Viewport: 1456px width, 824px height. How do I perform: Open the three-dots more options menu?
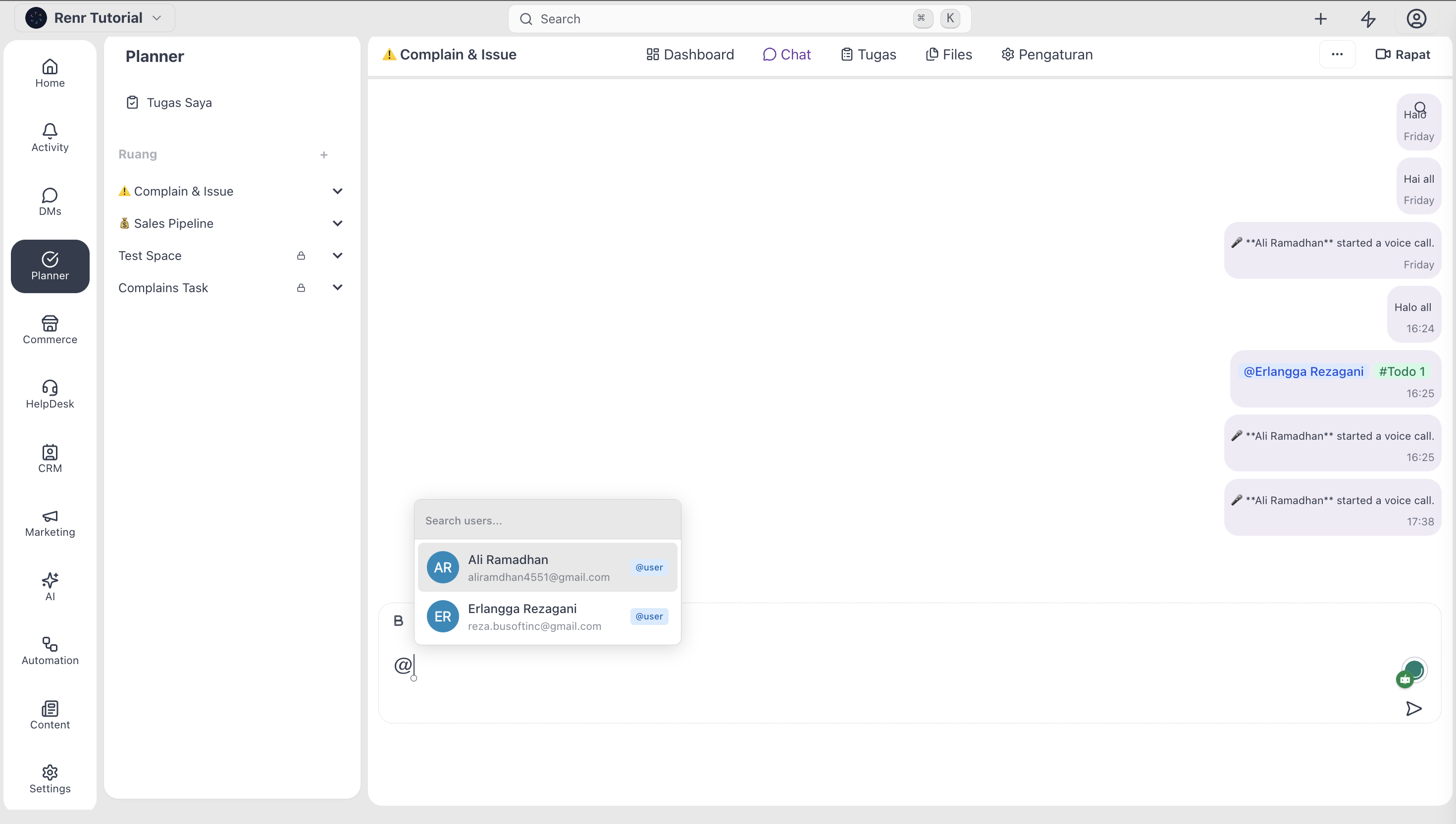pyautogui.click(x=1337, y=54)
